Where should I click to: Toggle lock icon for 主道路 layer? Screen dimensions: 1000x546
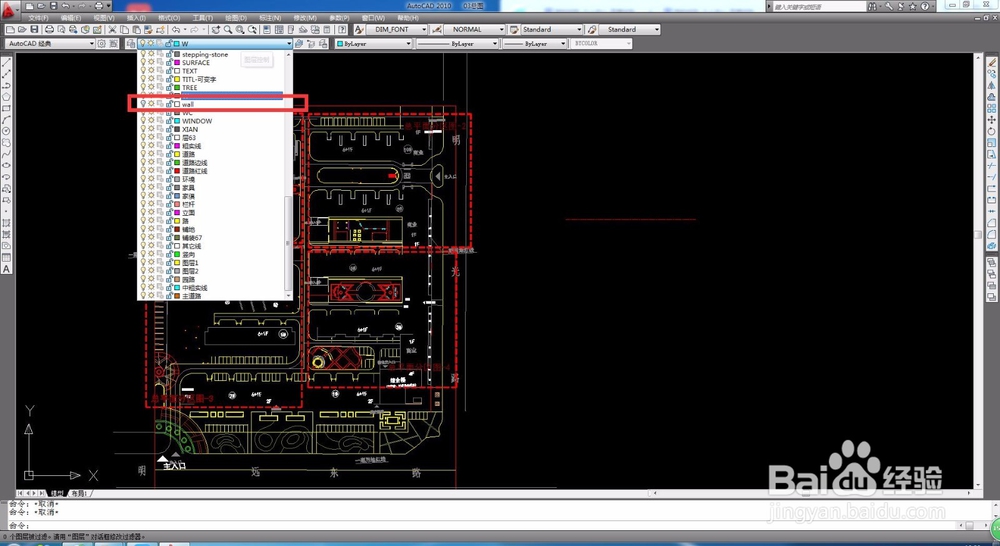[169, 296]
